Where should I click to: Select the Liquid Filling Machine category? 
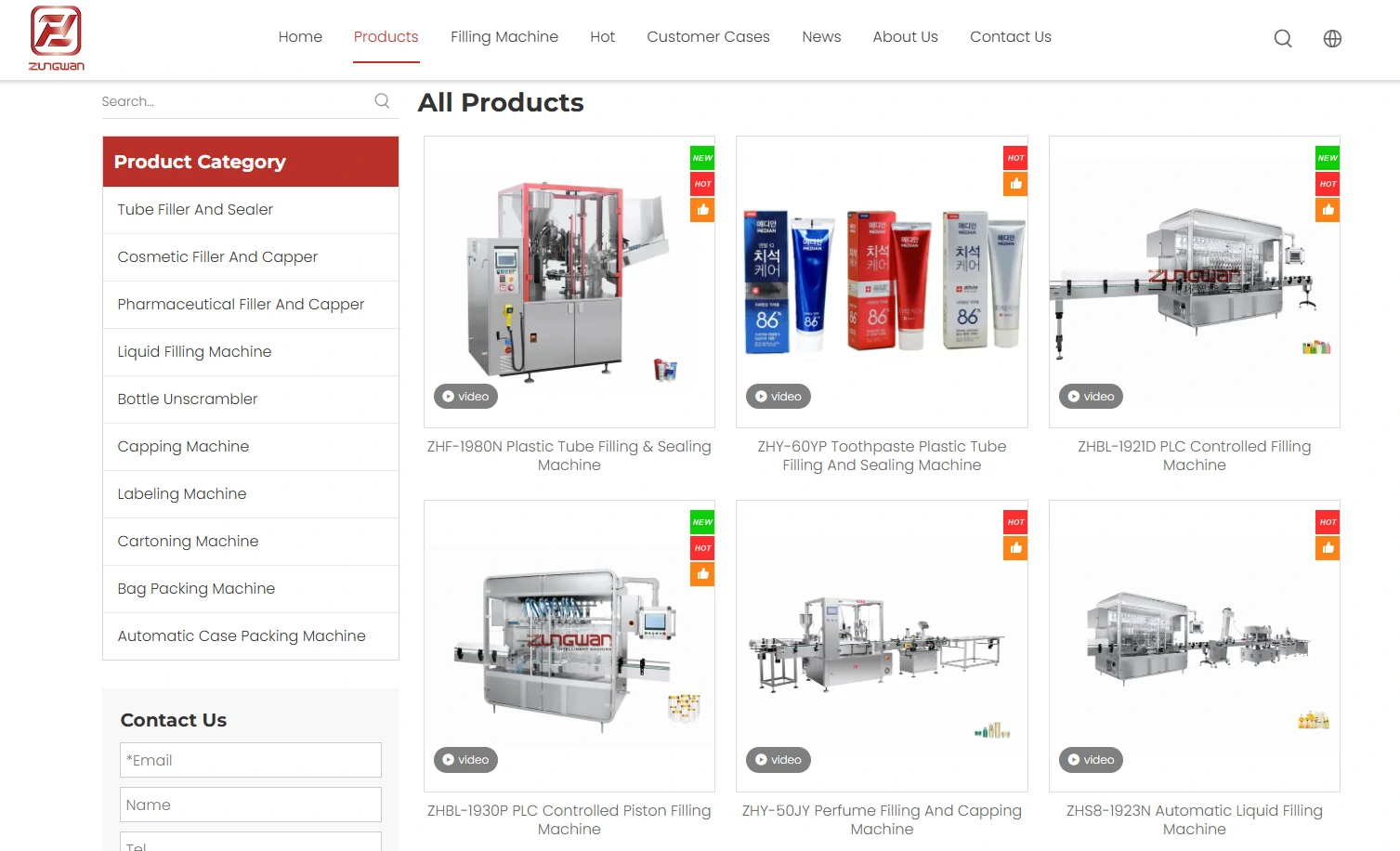pos(194,352)
